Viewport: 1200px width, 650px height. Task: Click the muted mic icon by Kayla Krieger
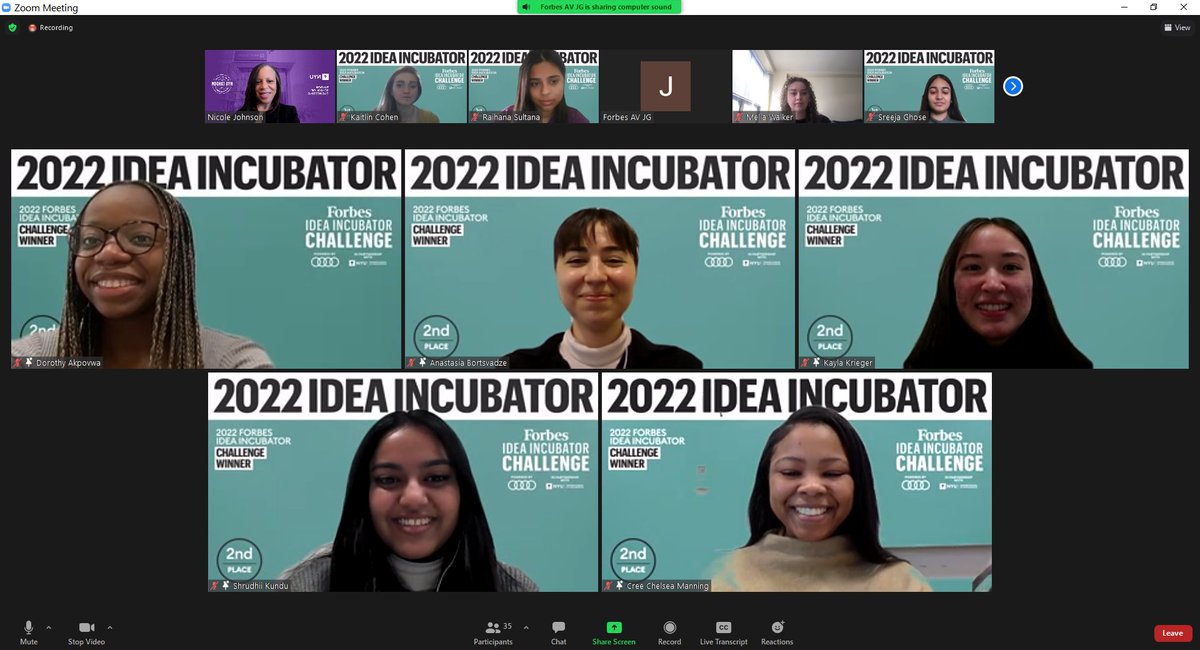(804, 363)
